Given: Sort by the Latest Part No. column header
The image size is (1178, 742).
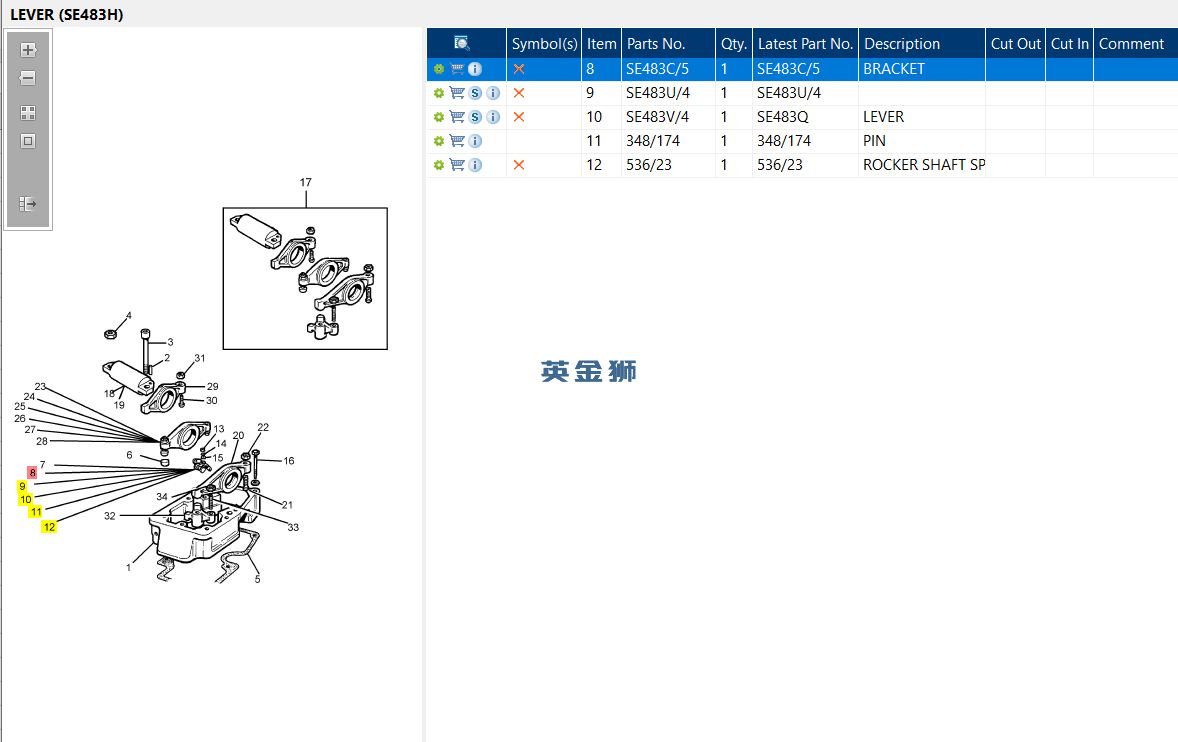Looking at the screenshot, I should pyautogui.click(x=805, y=44).
